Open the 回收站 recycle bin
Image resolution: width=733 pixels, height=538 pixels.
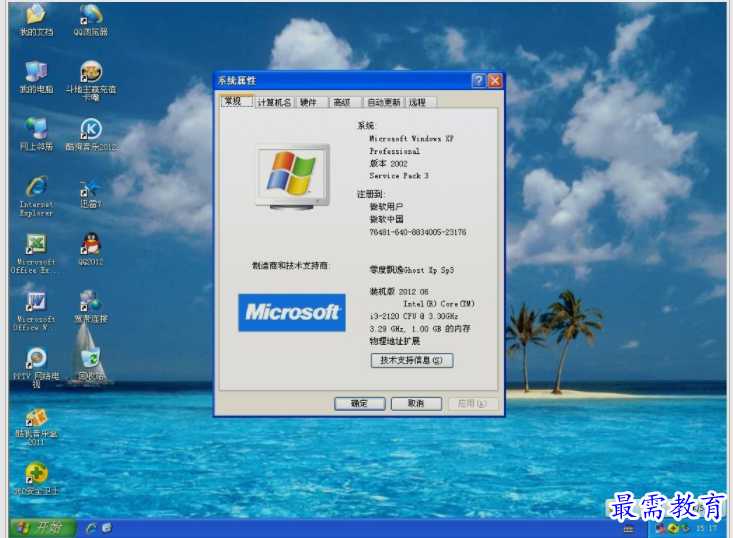(x=91, y=364)
